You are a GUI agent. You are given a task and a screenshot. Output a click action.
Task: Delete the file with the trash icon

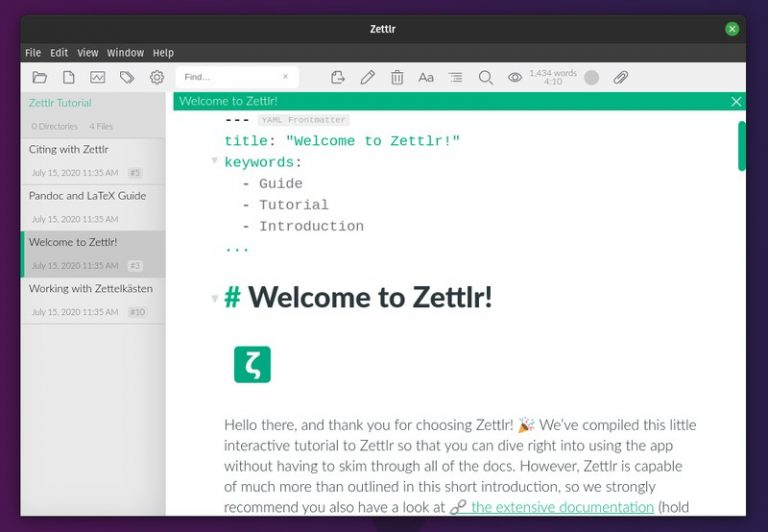pyautogui.click(x=397, y=77)
